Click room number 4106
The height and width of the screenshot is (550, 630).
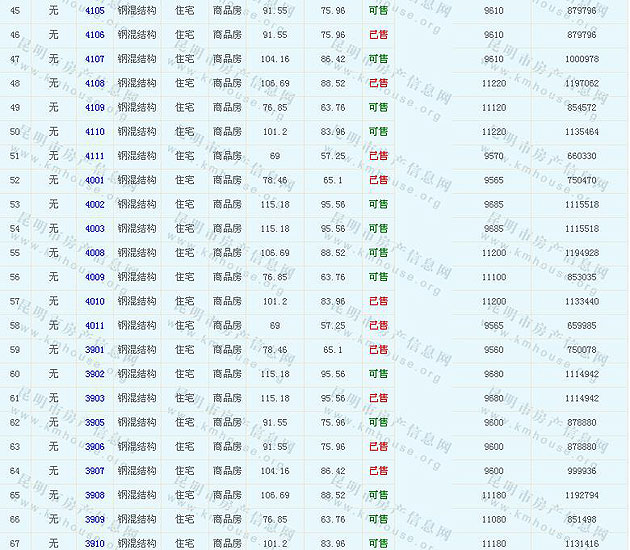point(95,35)
